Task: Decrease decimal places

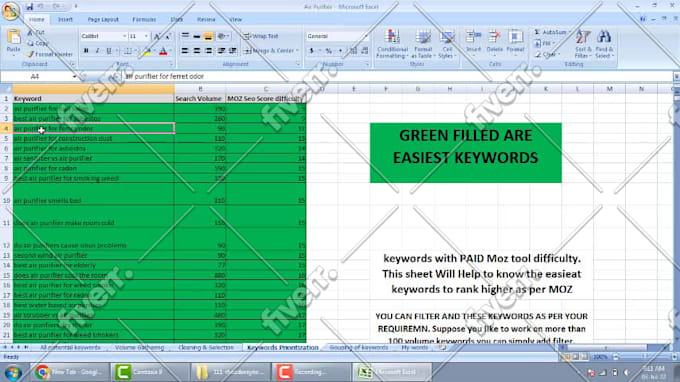Action: point(365,51)
